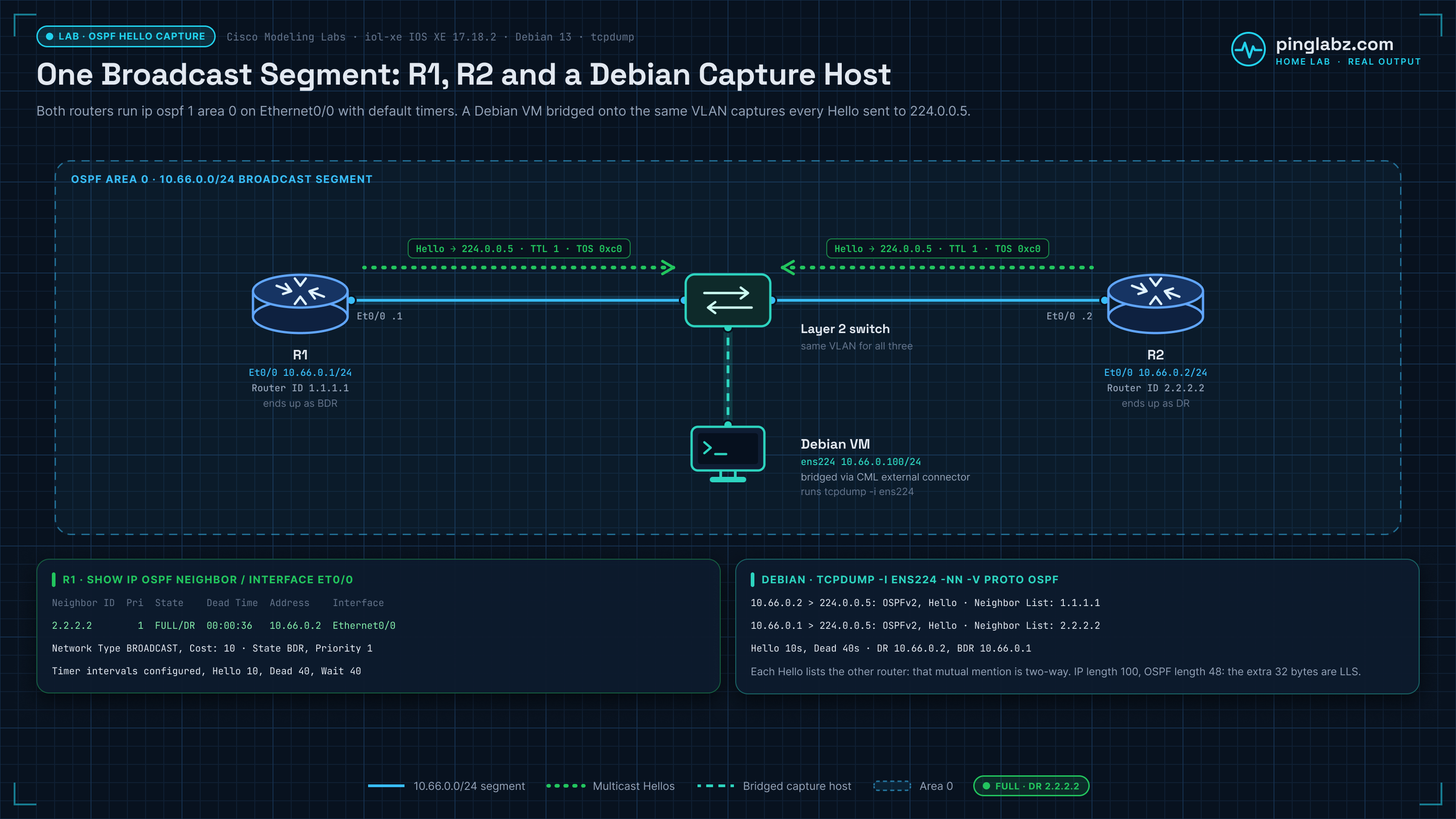
Task: Click the blue 10.66.0.0/24 segment legend line
Action: coord(386,786)
